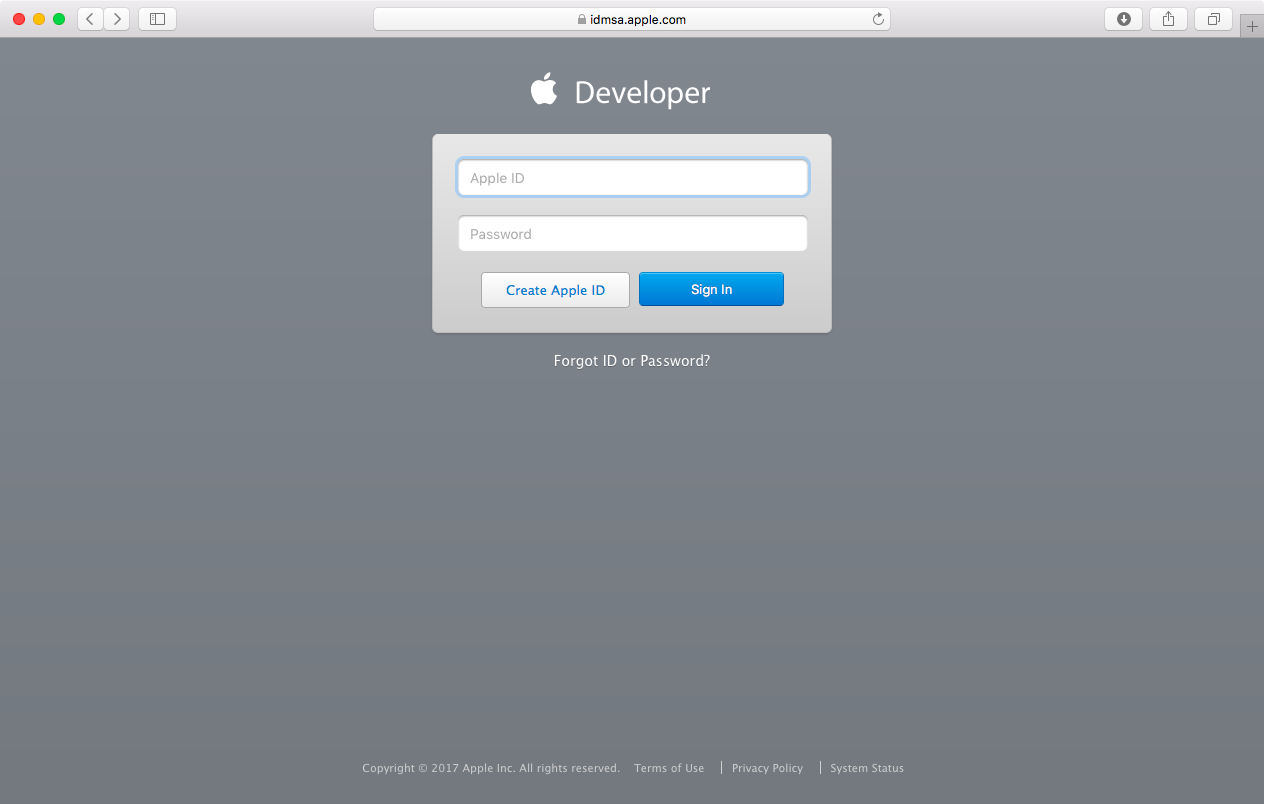Click the Developer heading text

642,93
